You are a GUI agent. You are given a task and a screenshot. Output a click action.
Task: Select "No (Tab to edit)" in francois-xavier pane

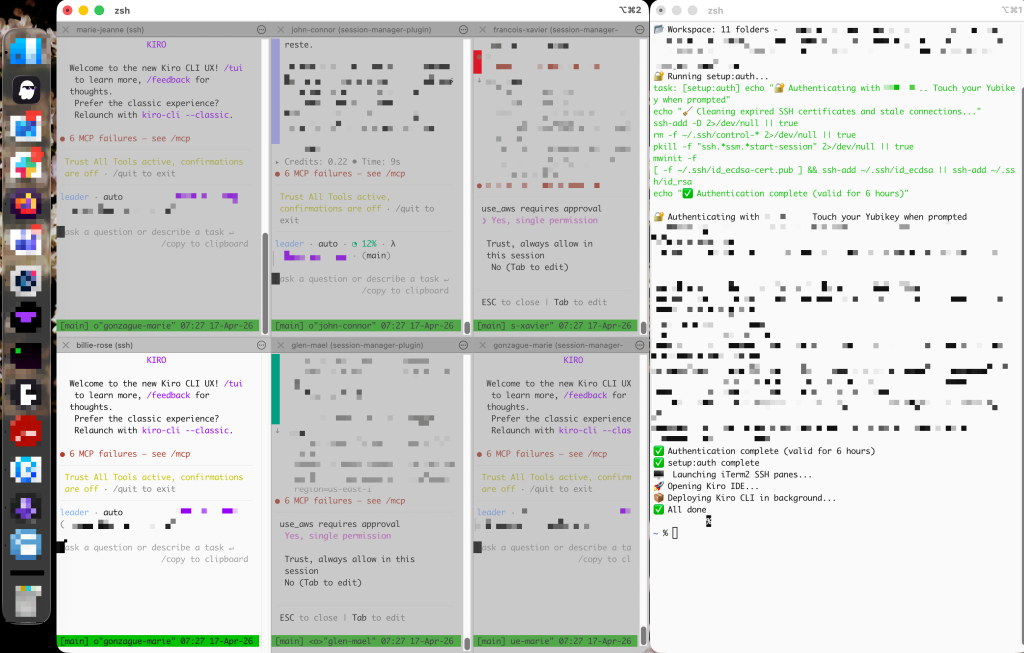pyautogui.click(x=529, y=267)
